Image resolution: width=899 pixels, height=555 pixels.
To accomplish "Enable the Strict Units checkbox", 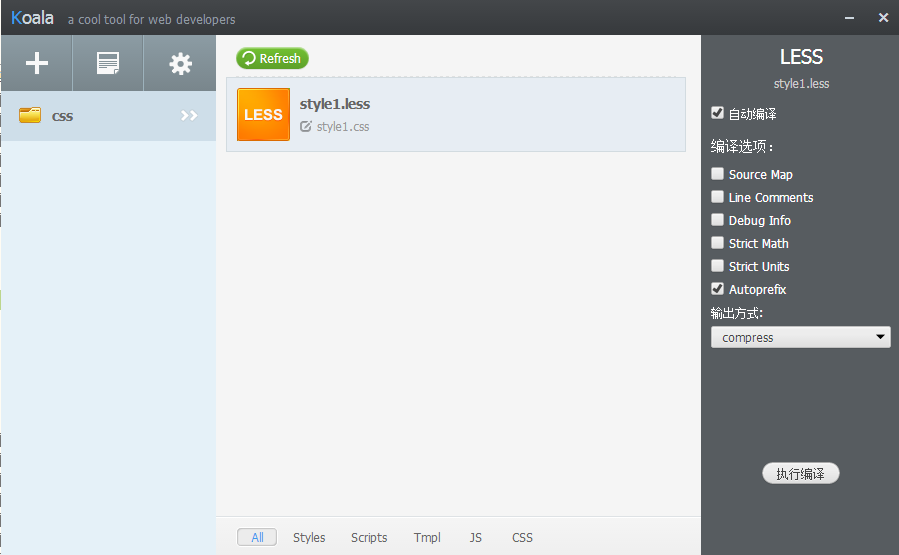I will 717,265.
